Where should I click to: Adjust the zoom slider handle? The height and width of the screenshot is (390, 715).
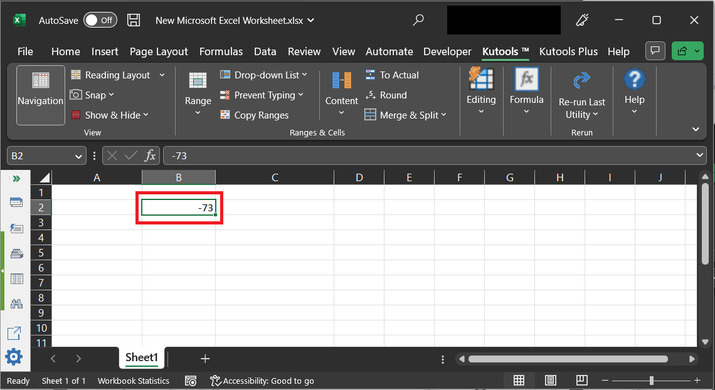click(x=651, y=380)
